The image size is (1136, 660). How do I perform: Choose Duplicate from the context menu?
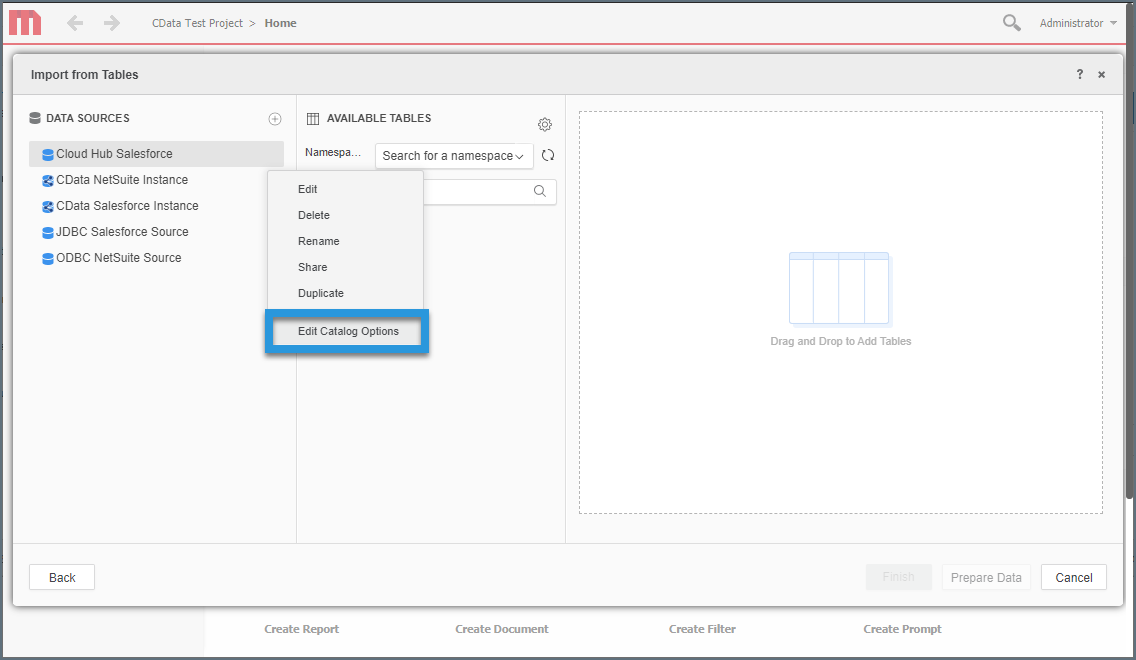[320, 293]
